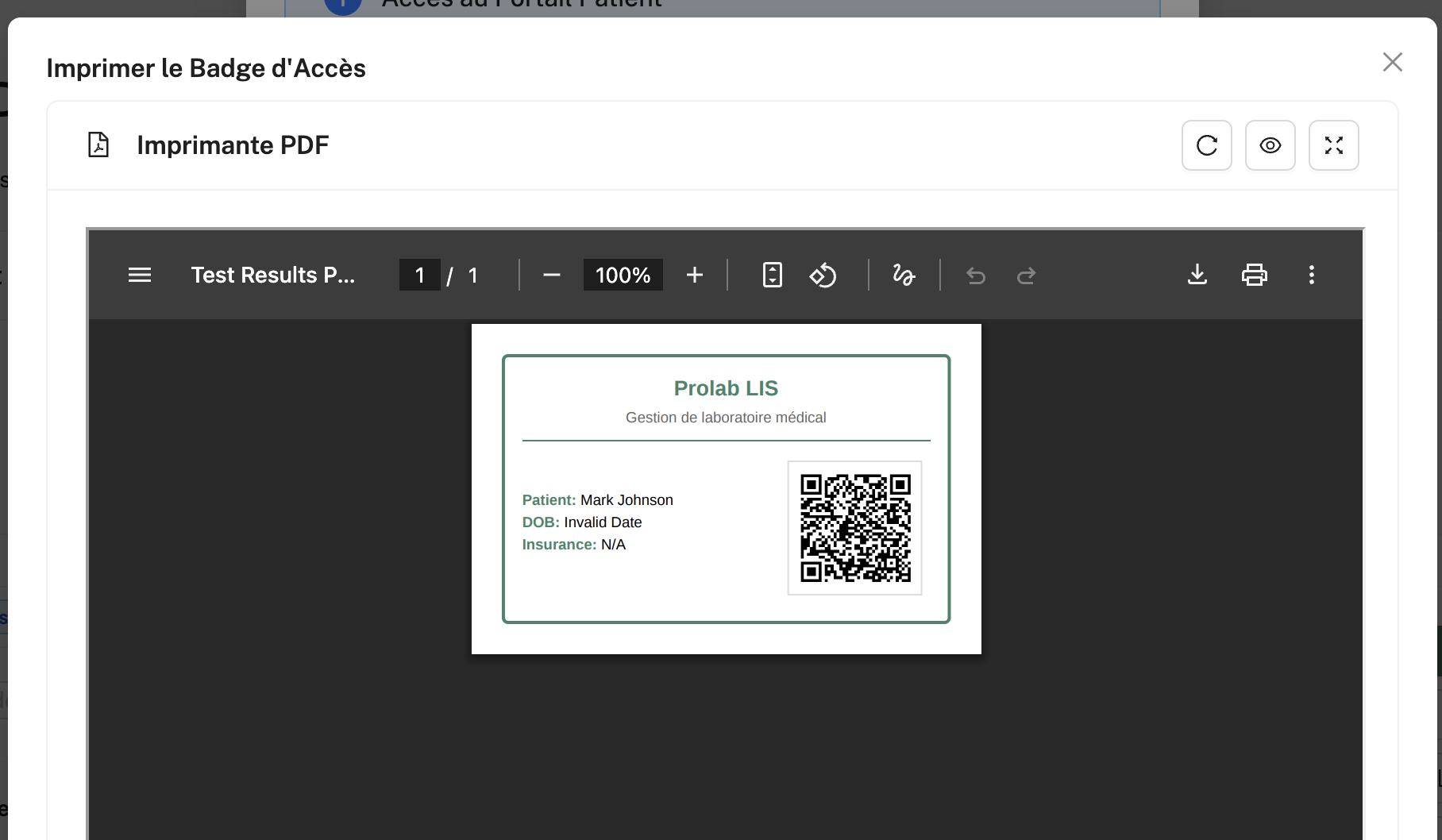Click the refresh button beside Imprimante PDF
Viewport: 1442px width, 840px height.
pyautogui.click(x=1206, y=145)
